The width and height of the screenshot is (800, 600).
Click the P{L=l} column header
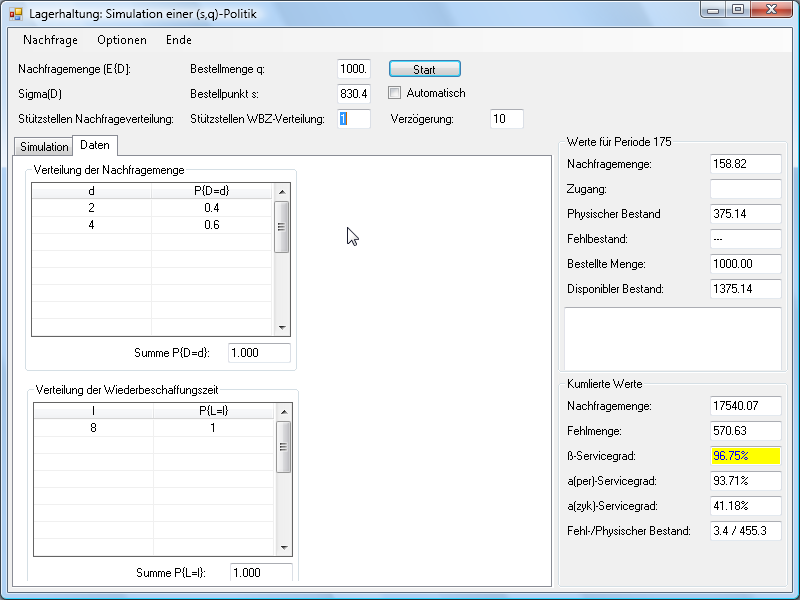[214, 410]
